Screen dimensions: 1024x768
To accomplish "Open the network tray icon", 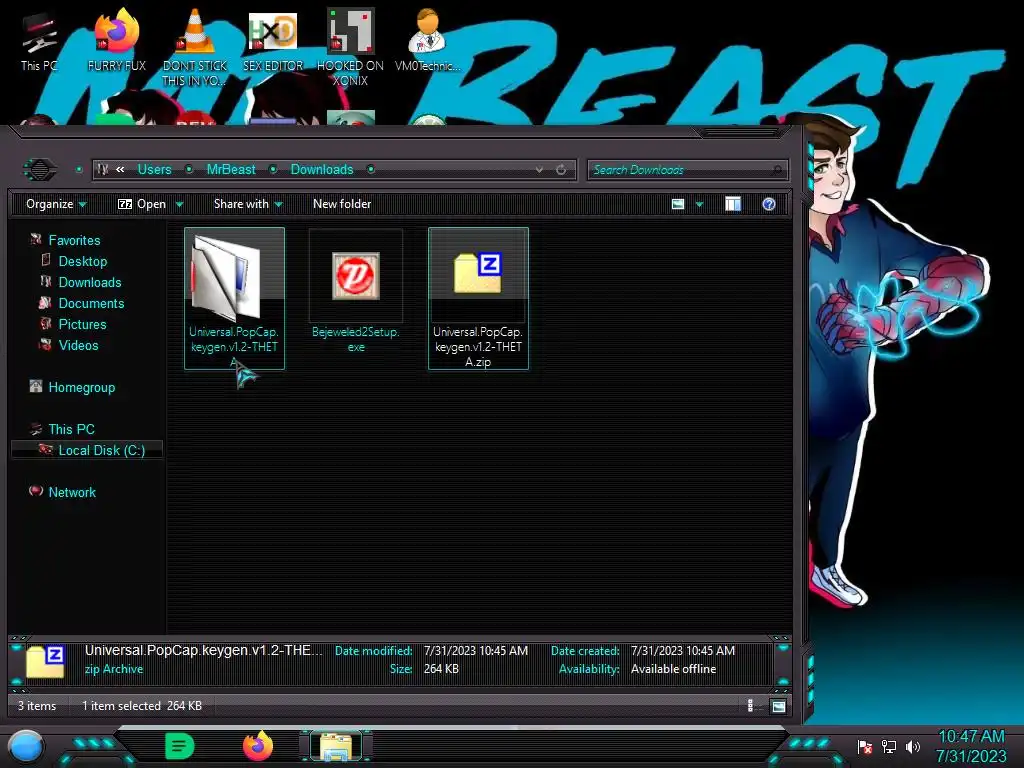I will click(x=888, y=746).
